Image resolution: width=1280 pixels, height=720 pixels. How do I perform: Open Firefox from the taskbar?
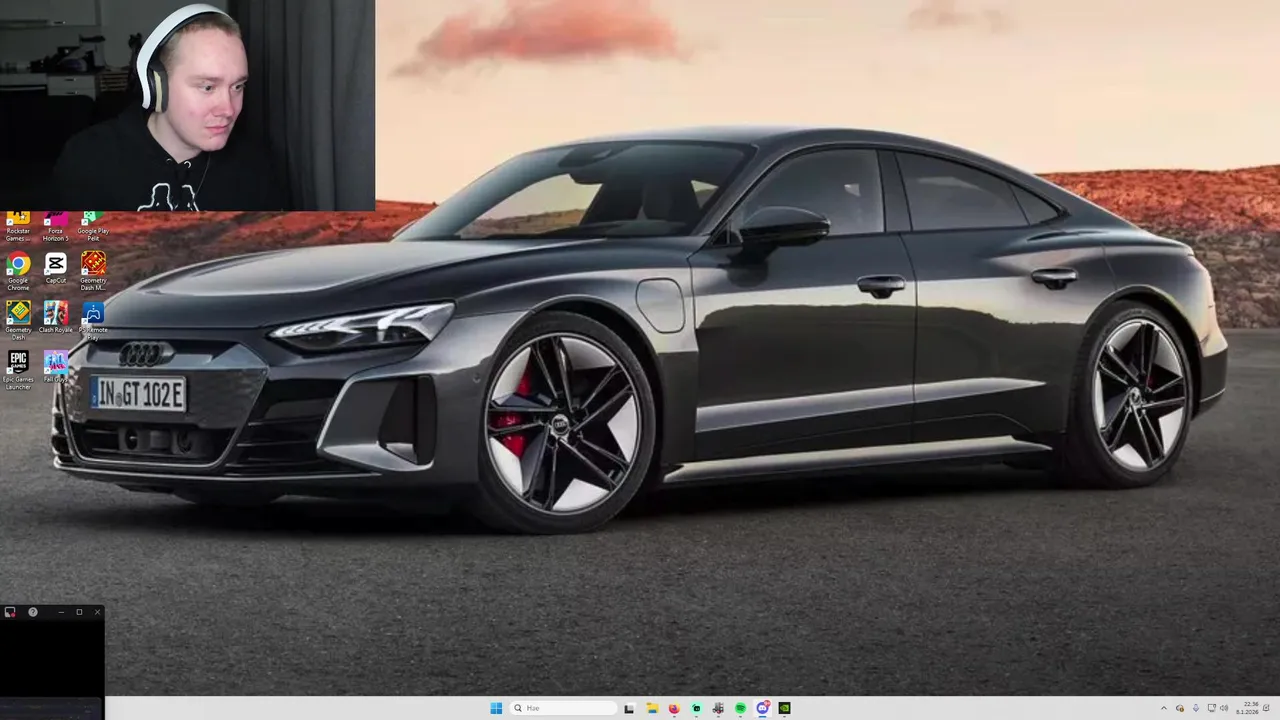click(674, 708)
